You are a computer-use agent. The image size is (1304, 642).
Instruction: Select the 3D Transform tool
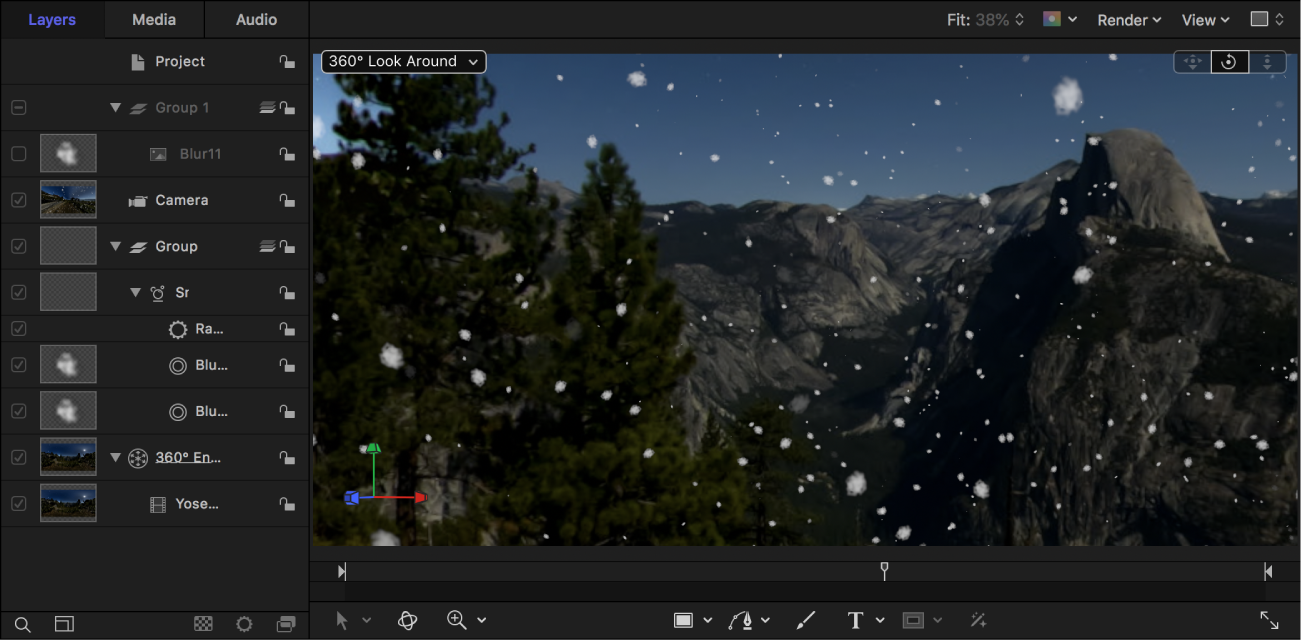407,620
